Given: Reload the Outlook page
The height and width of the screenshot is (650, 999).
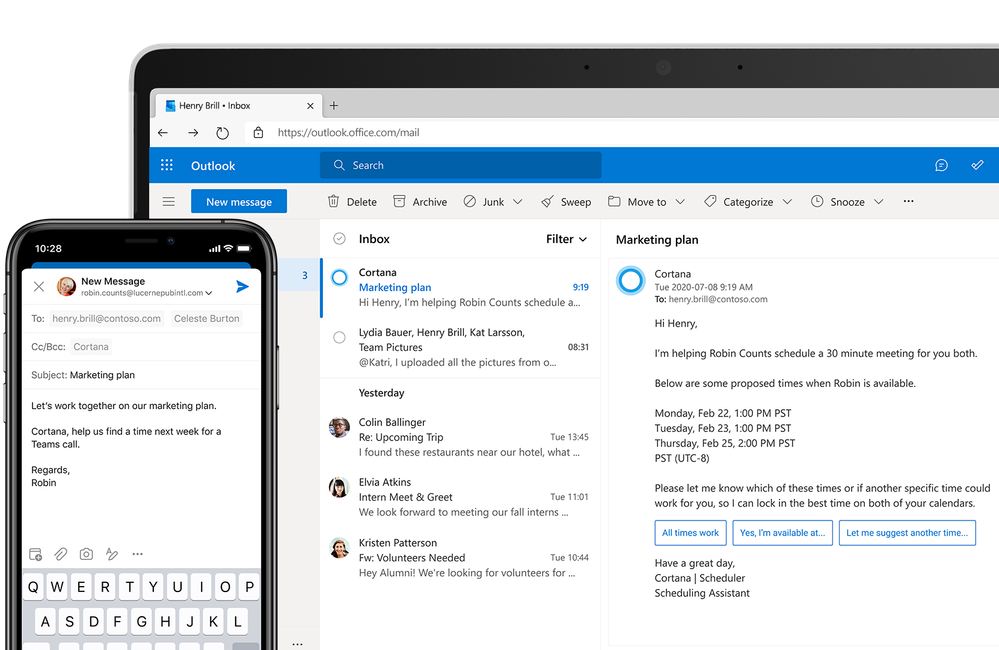Looking at the screenshot, I should (x=222, y=133).
